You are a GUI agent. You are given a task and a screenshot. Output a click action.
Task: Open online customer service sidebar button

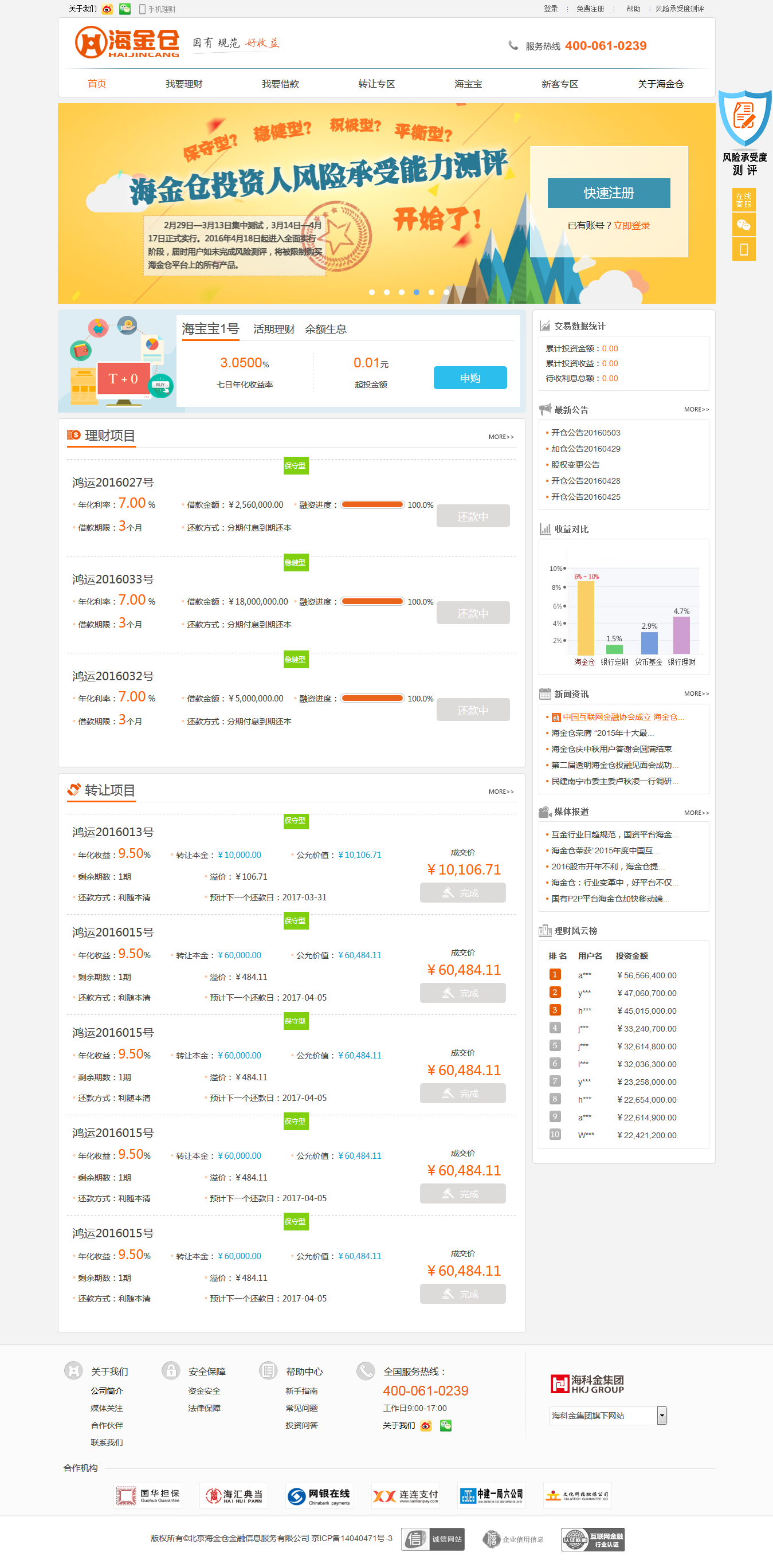coord(743,200)
